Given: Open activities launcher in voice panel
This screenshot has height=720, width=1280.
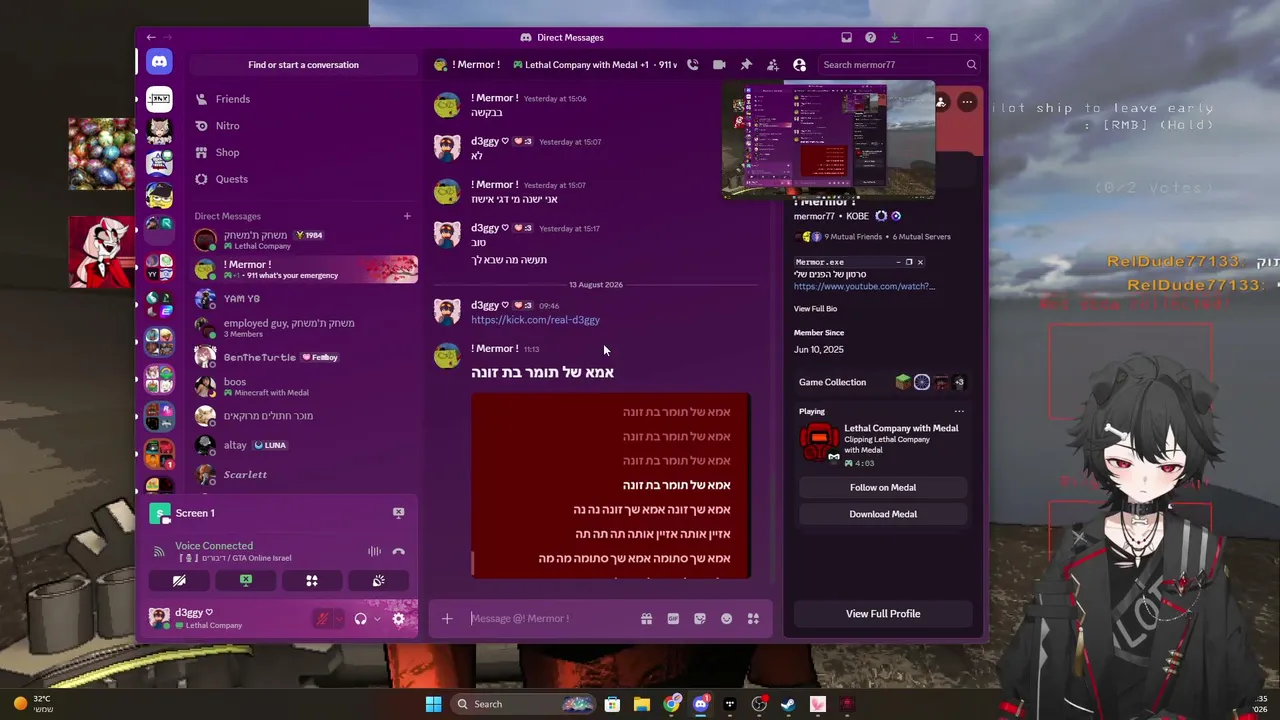Looking at the screenshot, I should pyautogui.click(x=312, y=580).
